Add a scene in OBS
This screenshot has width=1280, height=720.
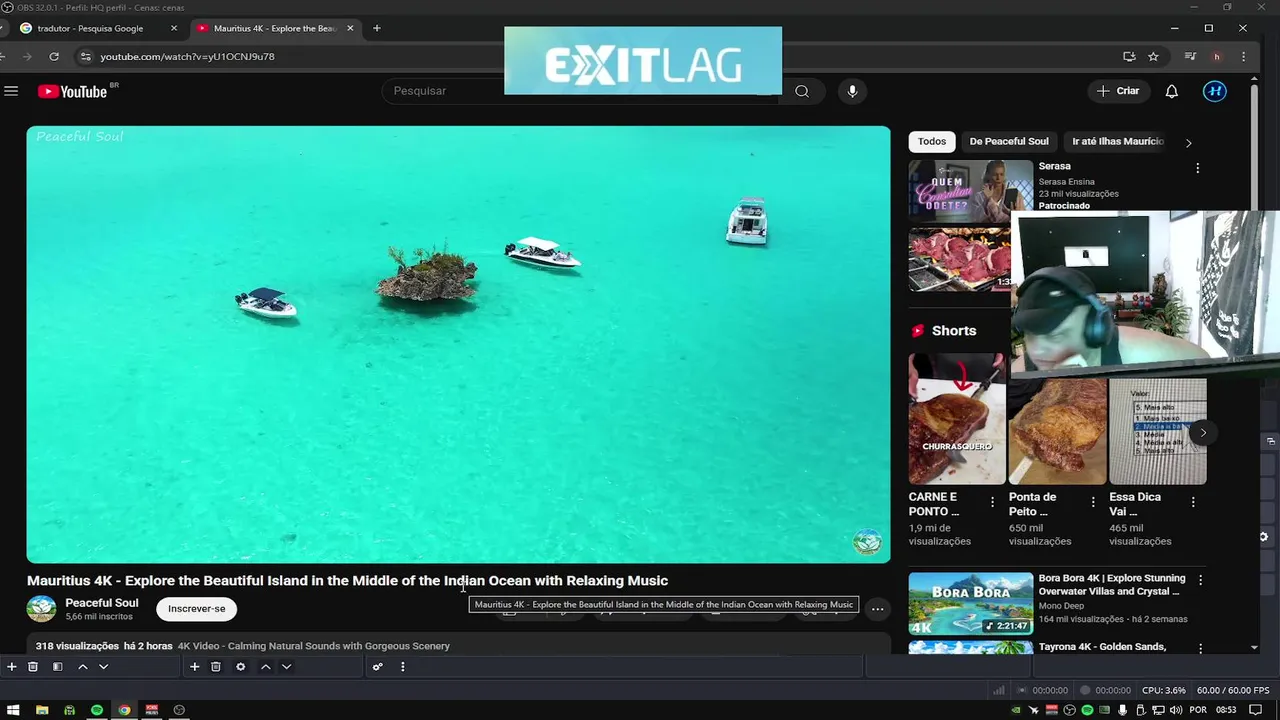click(x=11, y=667)
